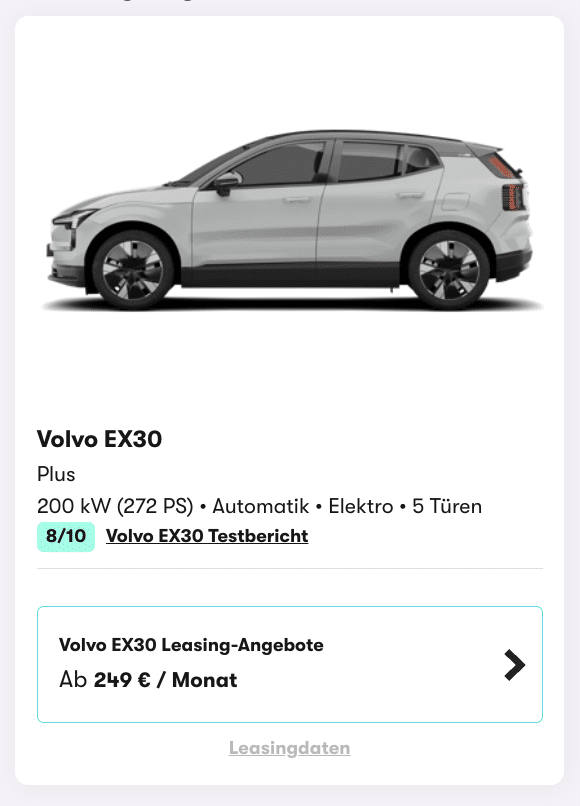Click the Volvo EX30 model title
This screenshot has width=580, height=806.
(99, 439)
